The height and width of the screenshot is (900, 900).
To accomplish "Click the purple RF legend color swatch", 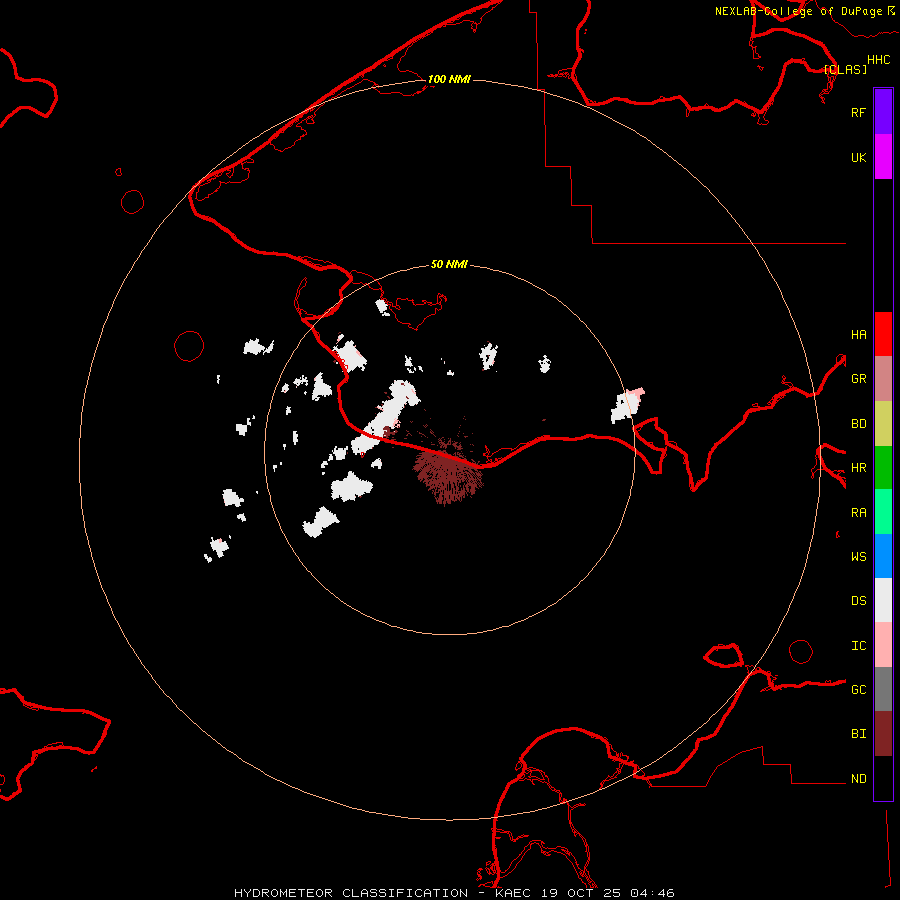I will pos(883,112).
